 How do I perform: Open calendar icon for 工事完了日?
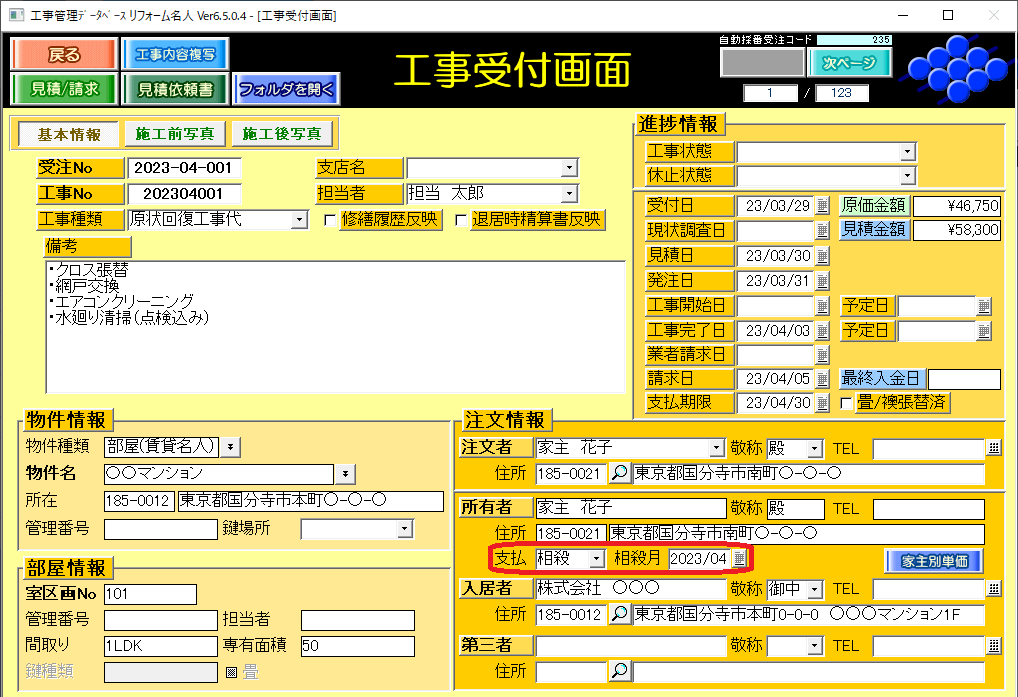[822, 331]
